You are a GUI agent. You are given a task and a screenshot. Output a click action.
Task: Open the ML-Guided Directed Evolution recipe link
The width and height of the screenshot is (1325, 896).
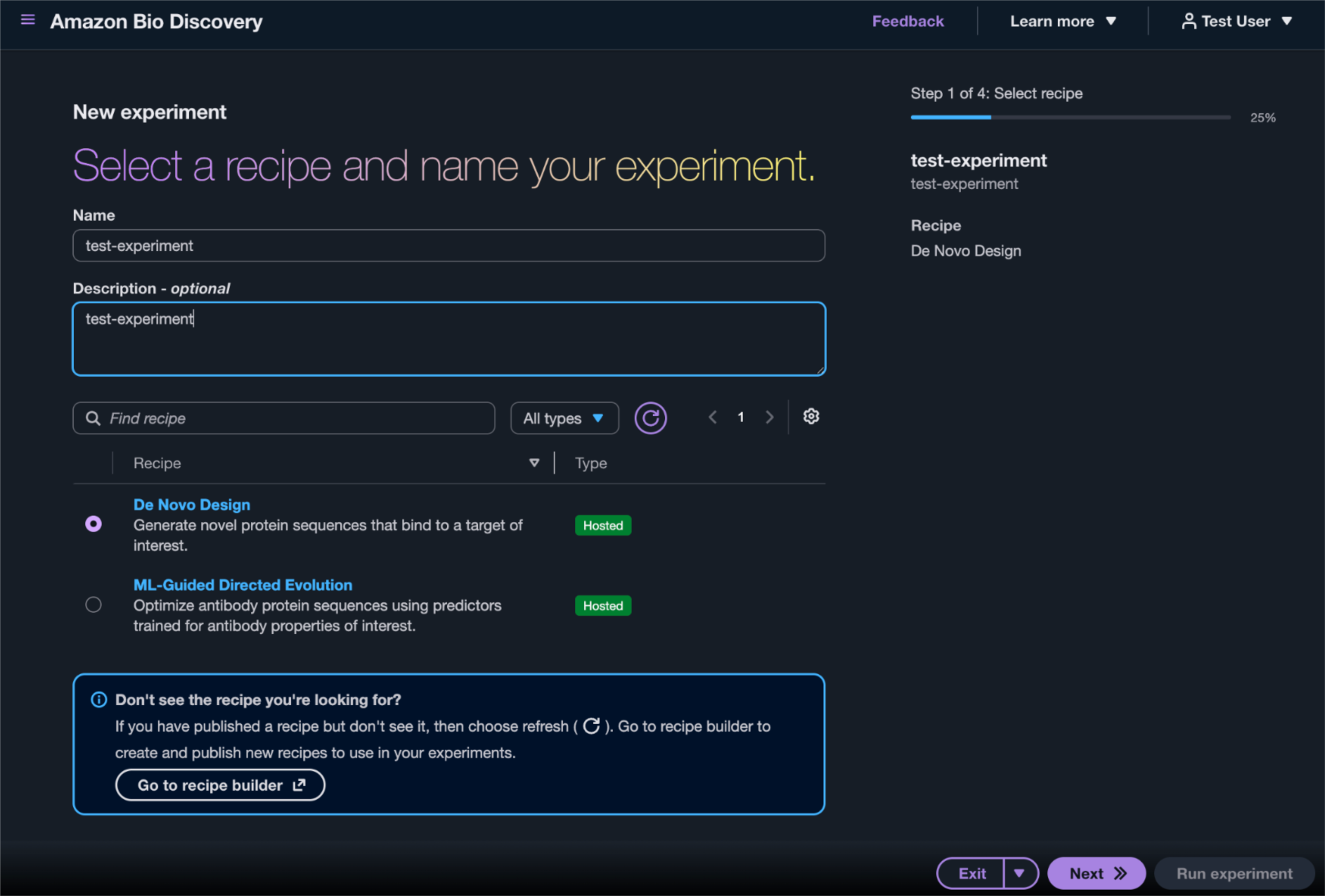[x=243, y=585]
